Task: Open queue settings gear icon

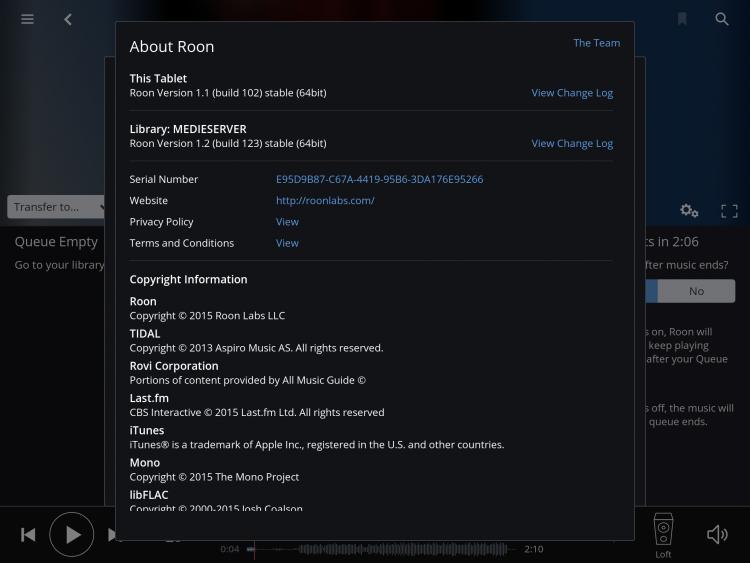Action: (689, 210)
